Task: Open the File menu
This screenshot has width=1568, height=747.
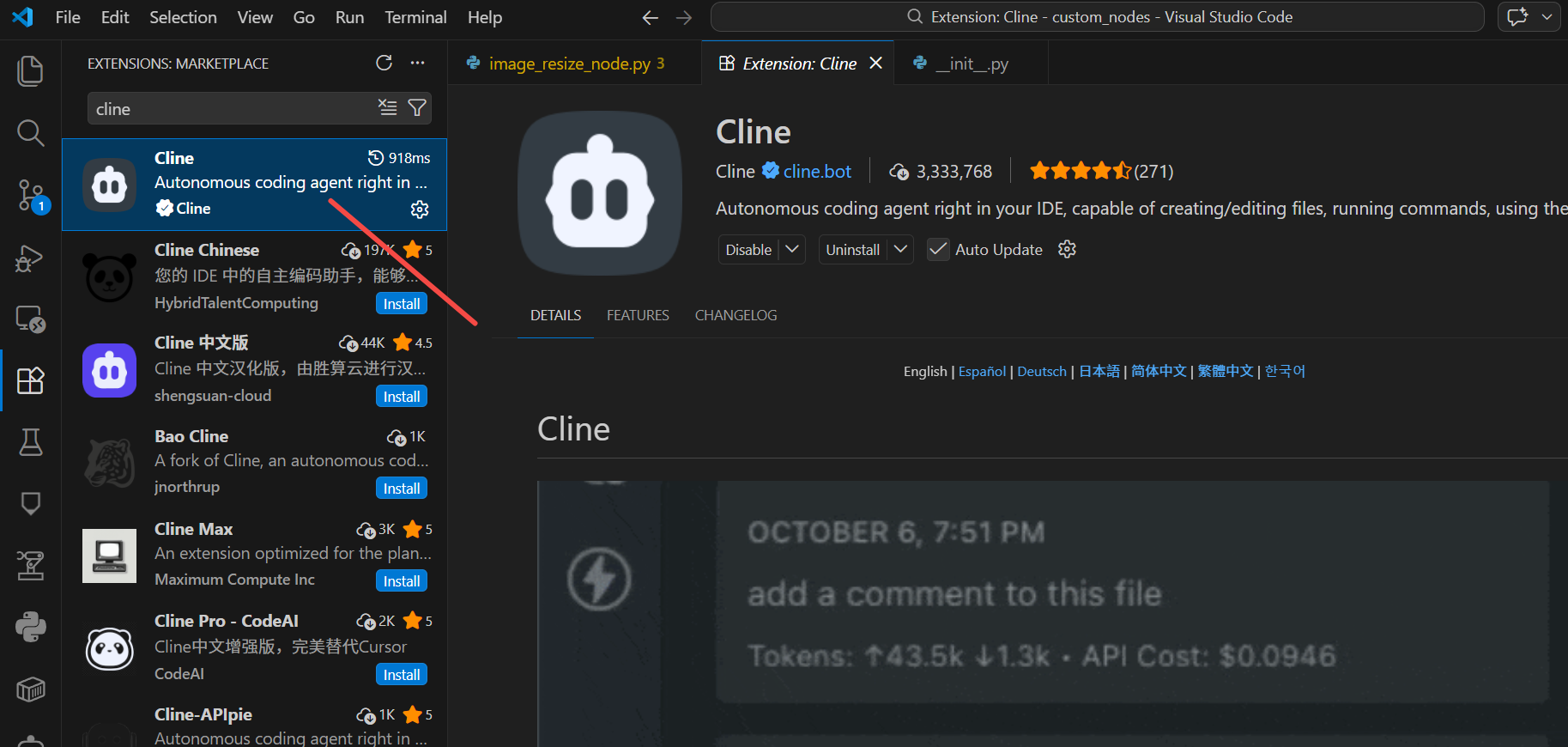Action: pos(68,17)
